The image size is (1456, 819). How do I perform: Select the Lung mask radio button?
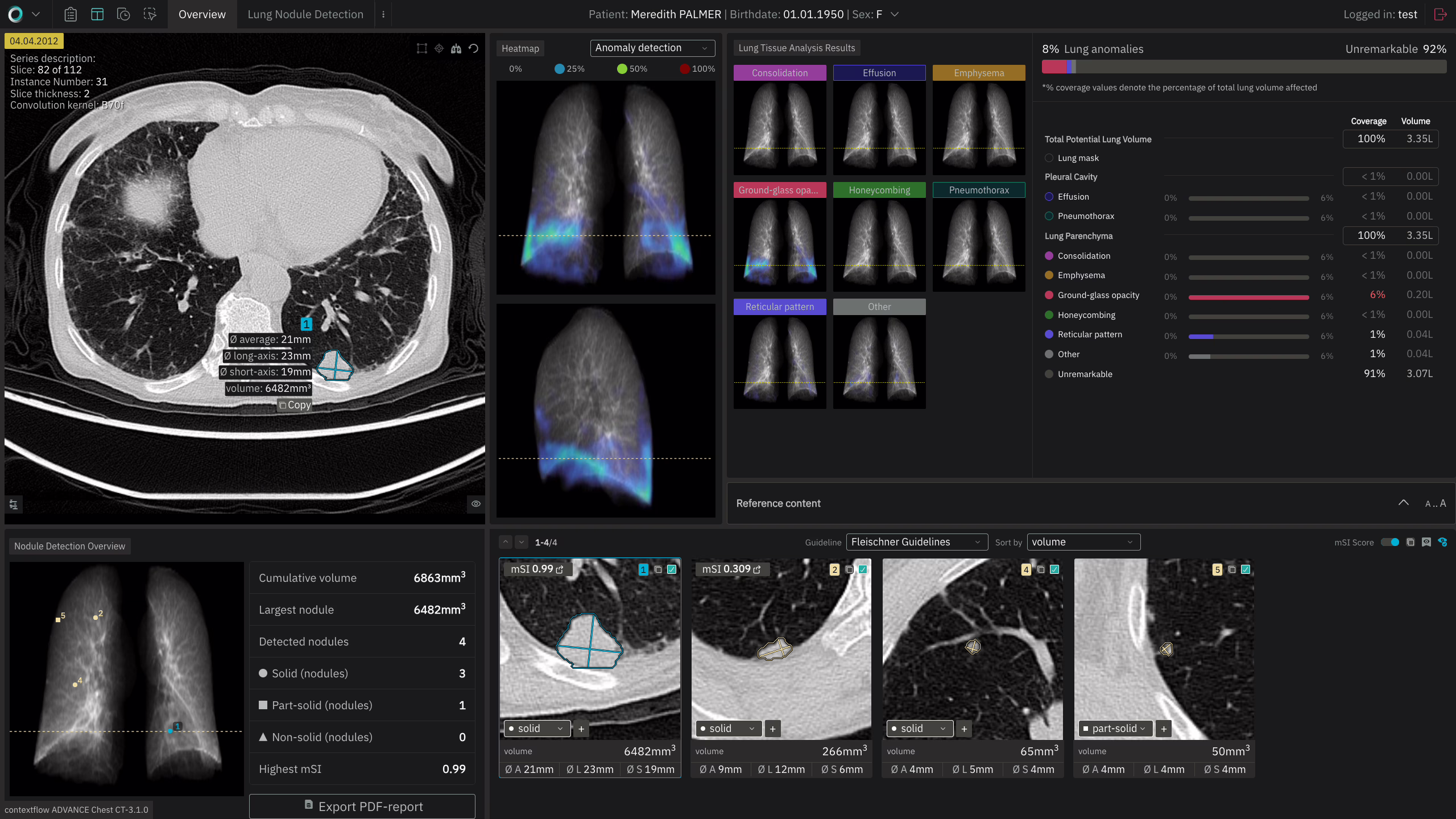(1049, 158)
